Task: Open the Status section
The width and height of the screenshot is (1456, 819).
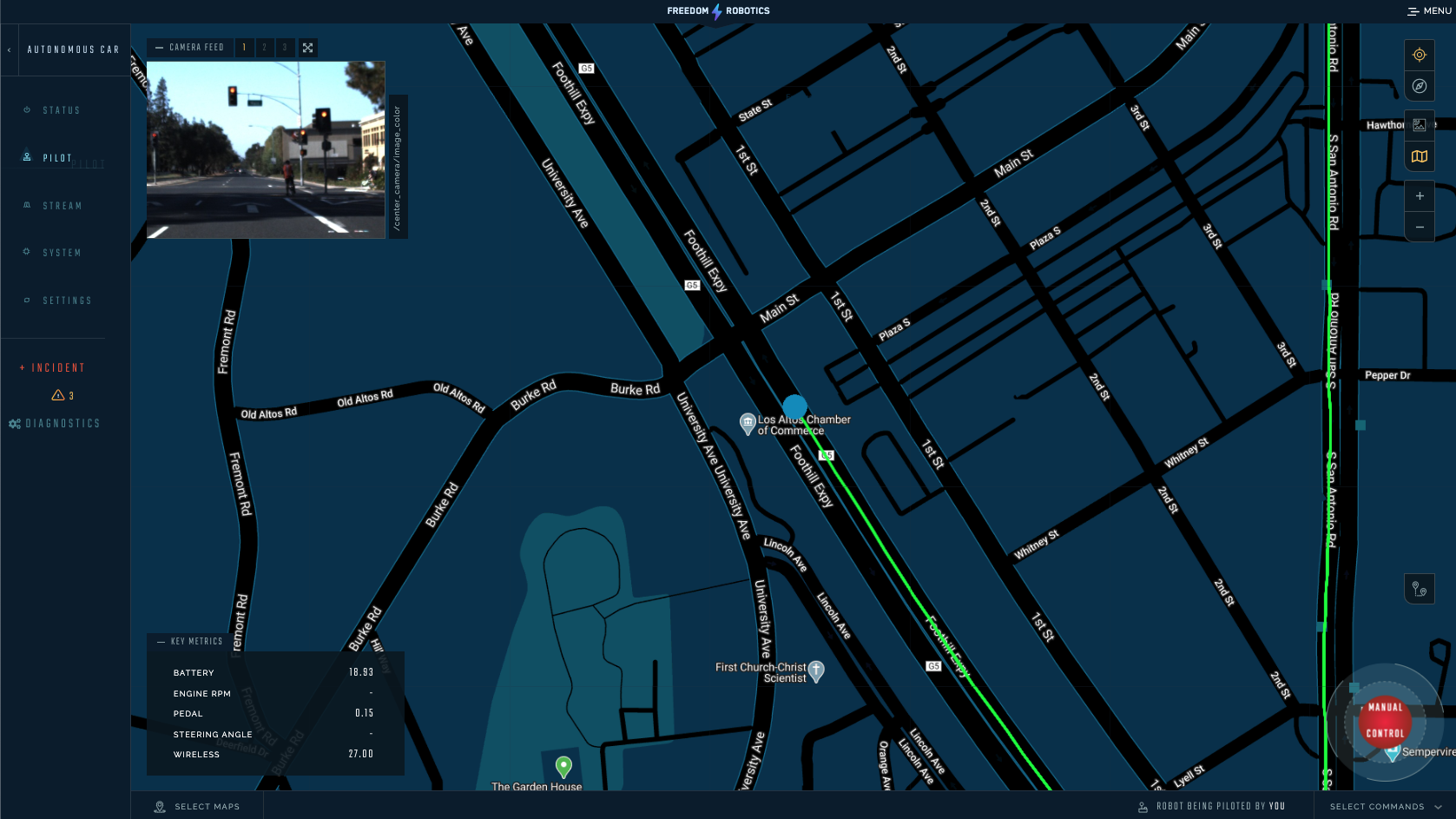Action: coord(62,110)
